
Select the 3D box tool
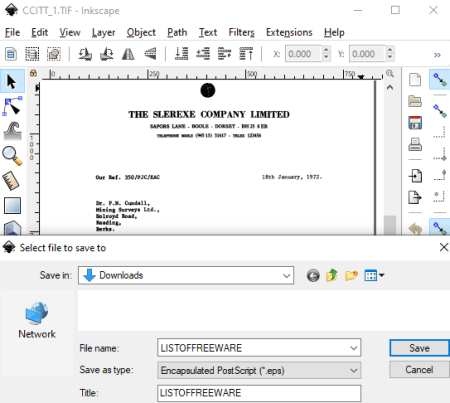12,228
